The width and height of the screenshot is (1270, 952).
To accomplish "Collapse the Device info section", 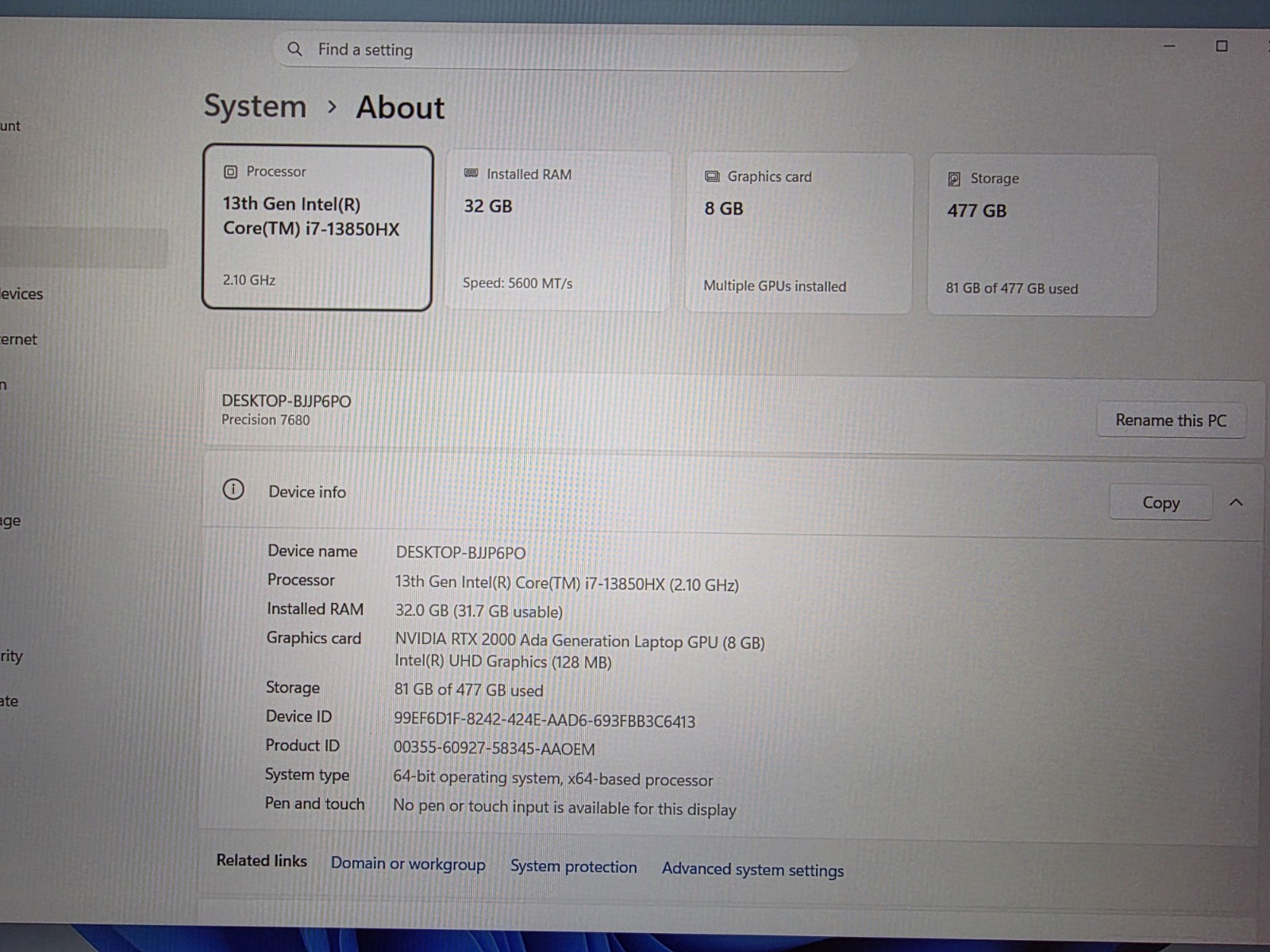I will [1236, 503].
